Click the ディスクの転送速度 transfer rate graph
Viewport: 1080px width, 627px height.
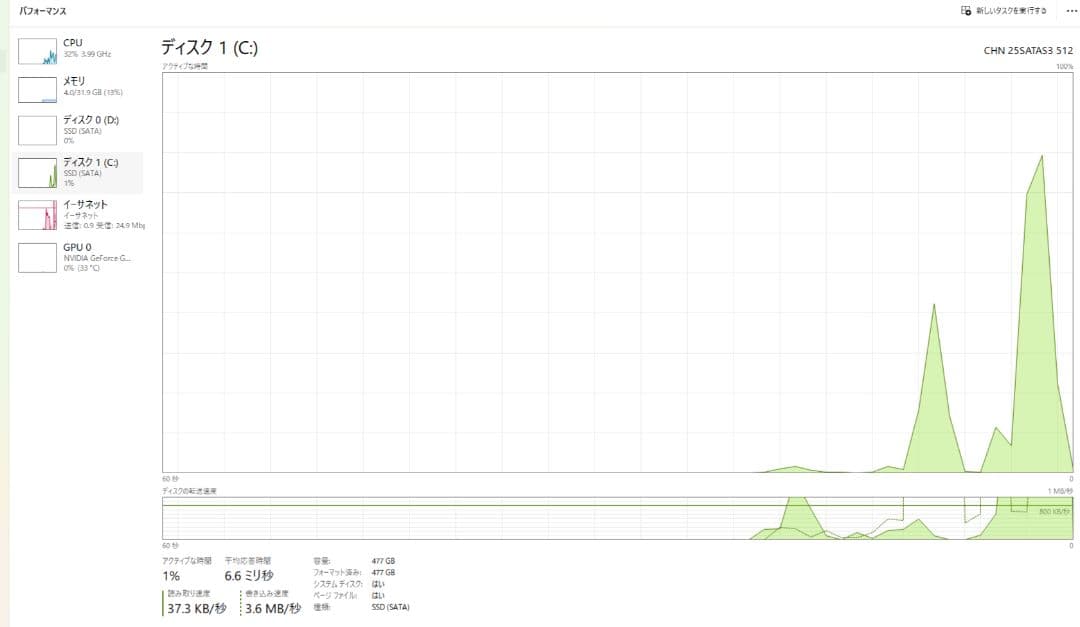(616, 518)
